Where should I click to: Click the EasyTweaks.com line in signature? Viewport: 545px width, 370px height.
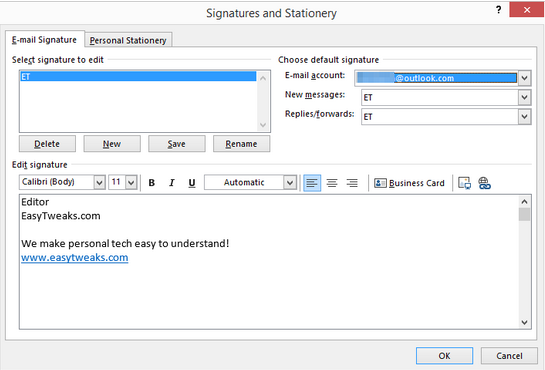(61, 216)
